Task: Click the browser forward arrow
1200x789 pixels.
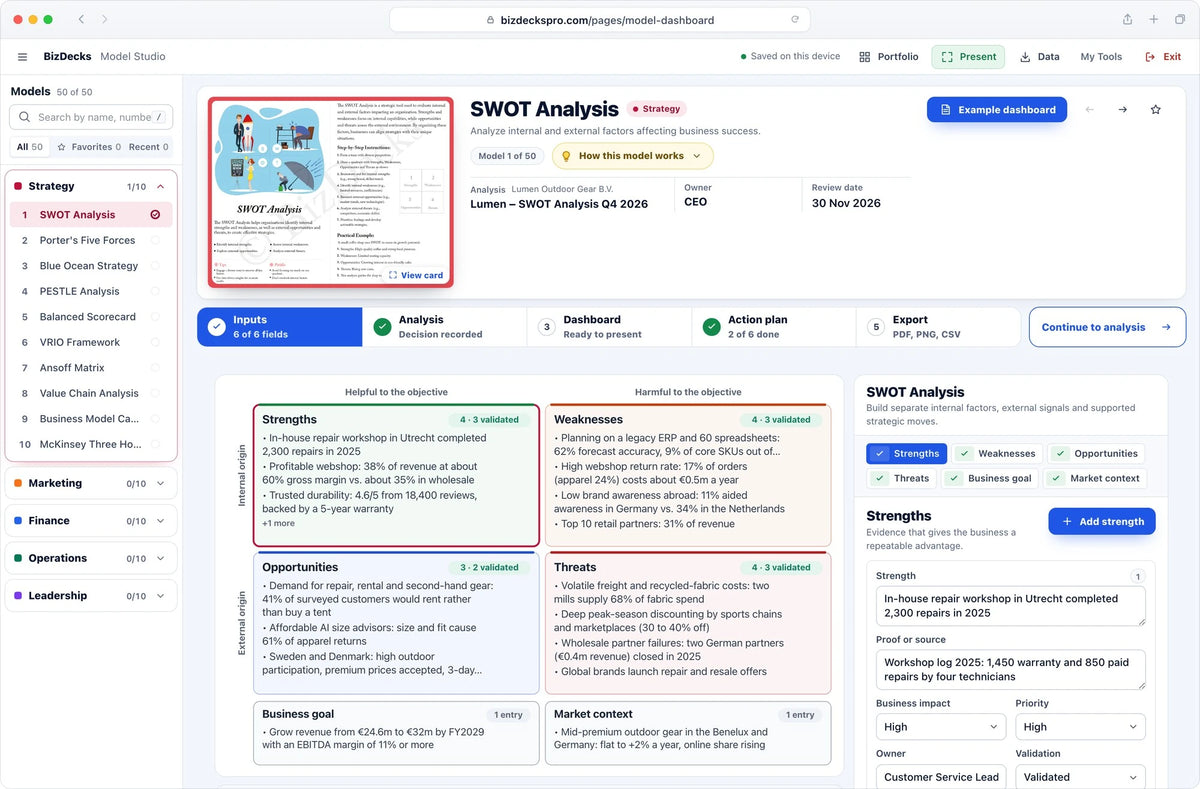Action: click(x=105, y=19)
